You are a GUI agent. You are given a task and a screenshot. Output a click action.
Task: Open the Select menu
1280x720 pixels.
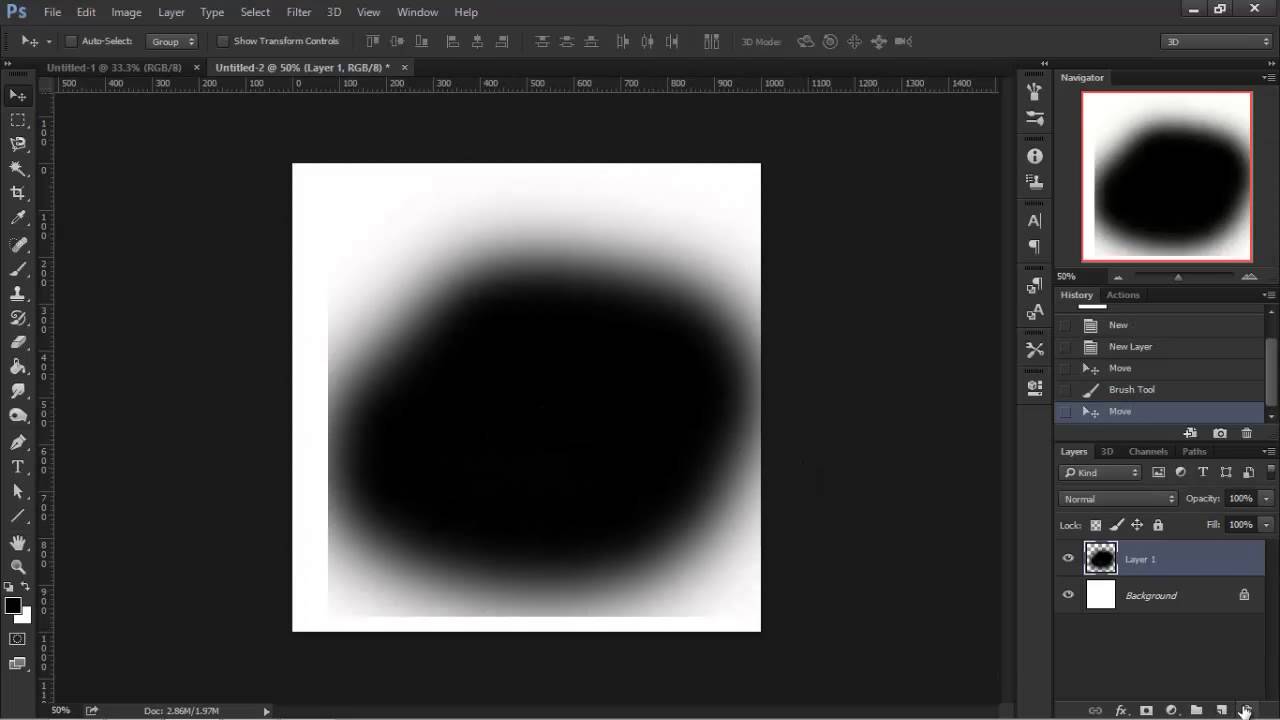pyautogui.click(x=255, y=12)
